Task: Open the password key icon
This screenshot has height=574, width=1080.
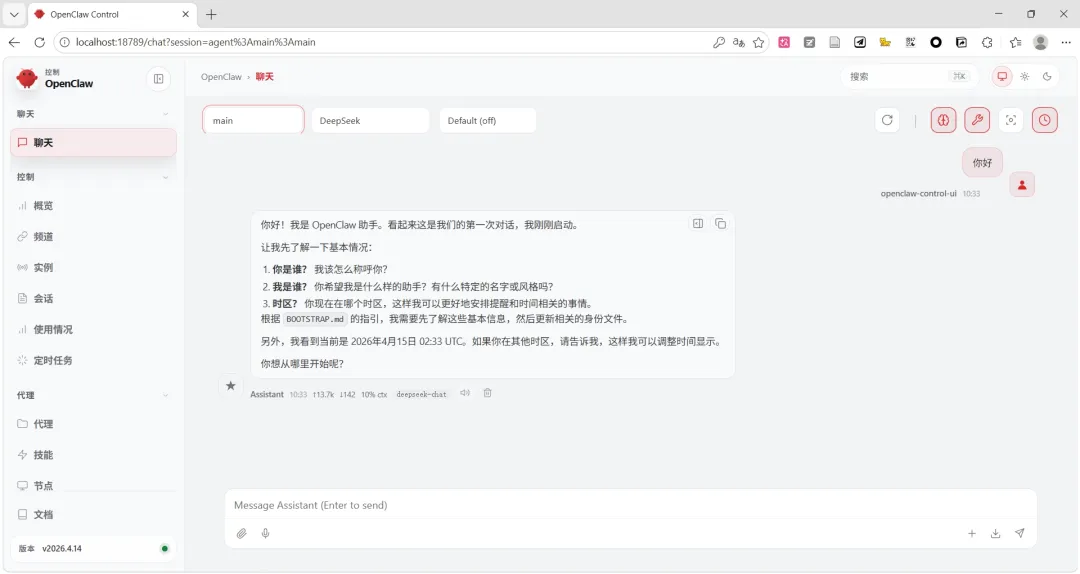Action: 718,42
